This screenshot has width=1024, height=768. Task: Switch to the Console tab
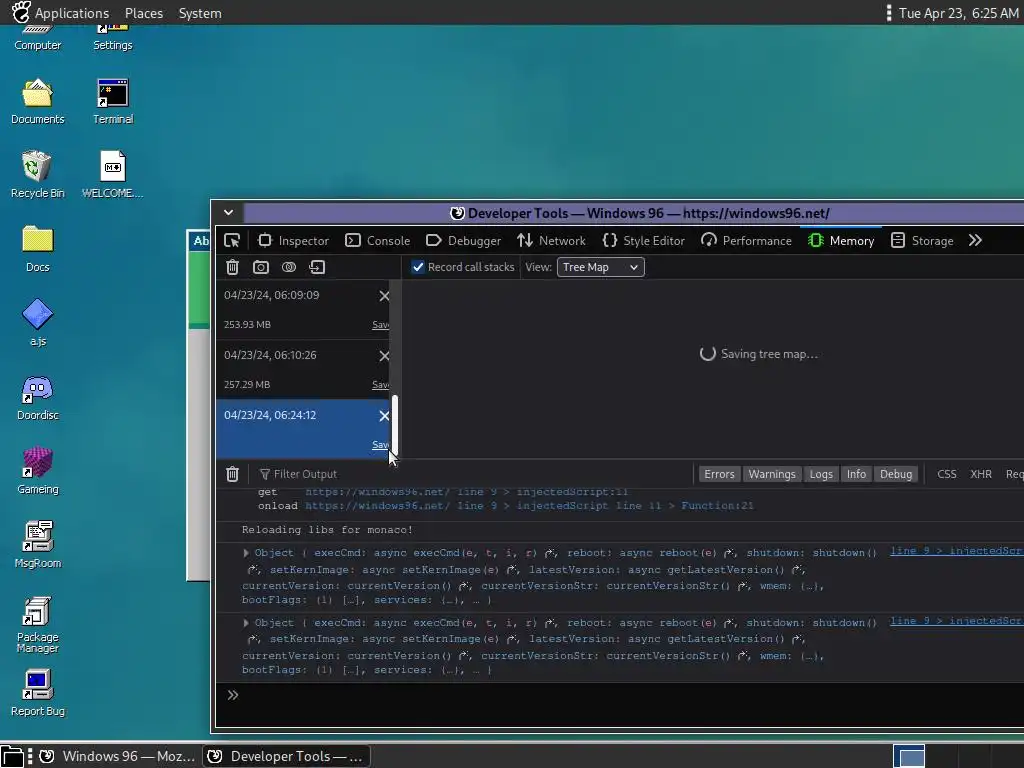pos(377,240)
